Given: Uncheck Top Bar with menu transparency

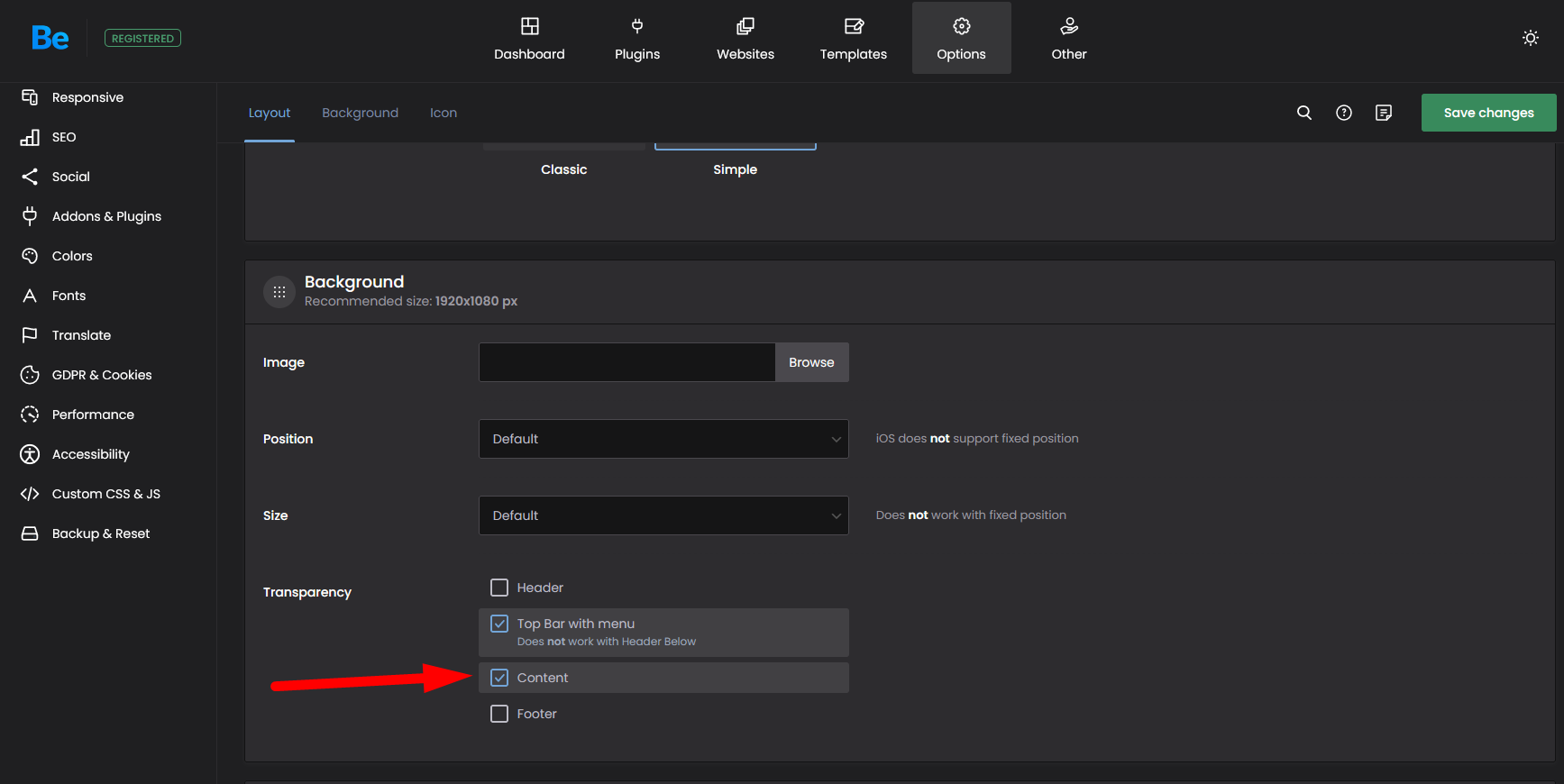Looking at the screenshot, I should (x=499, y=624).
